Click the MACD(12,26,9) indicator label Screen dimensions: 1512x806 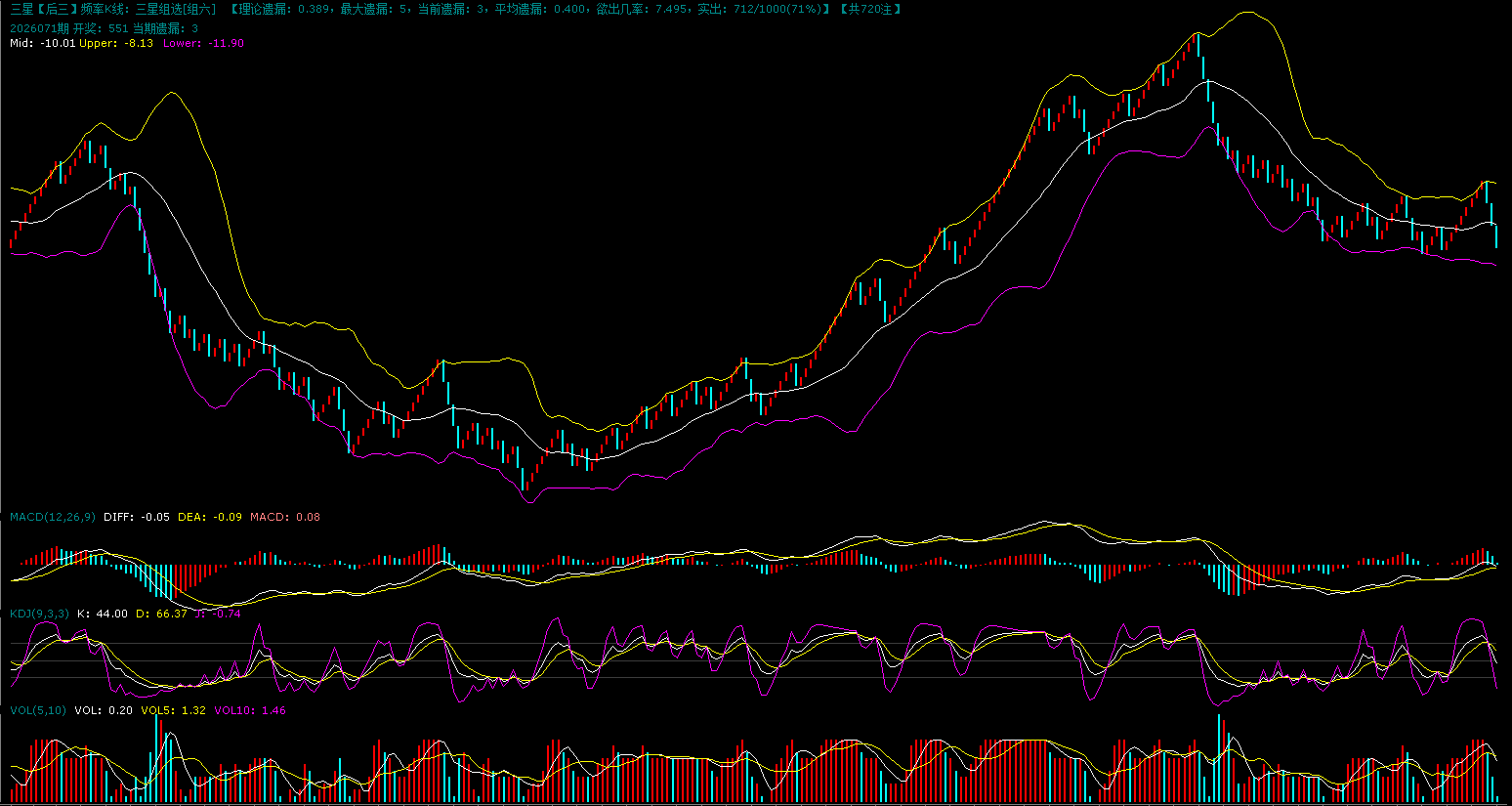click(x=53, y=517)
